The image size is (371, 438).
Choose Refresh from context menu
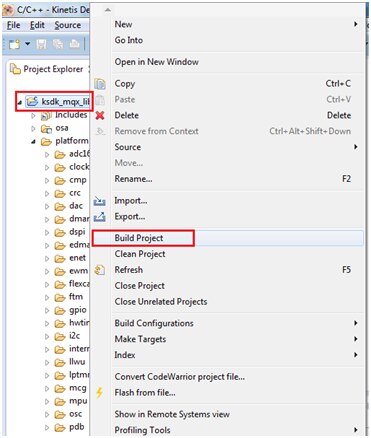[227, 270]
